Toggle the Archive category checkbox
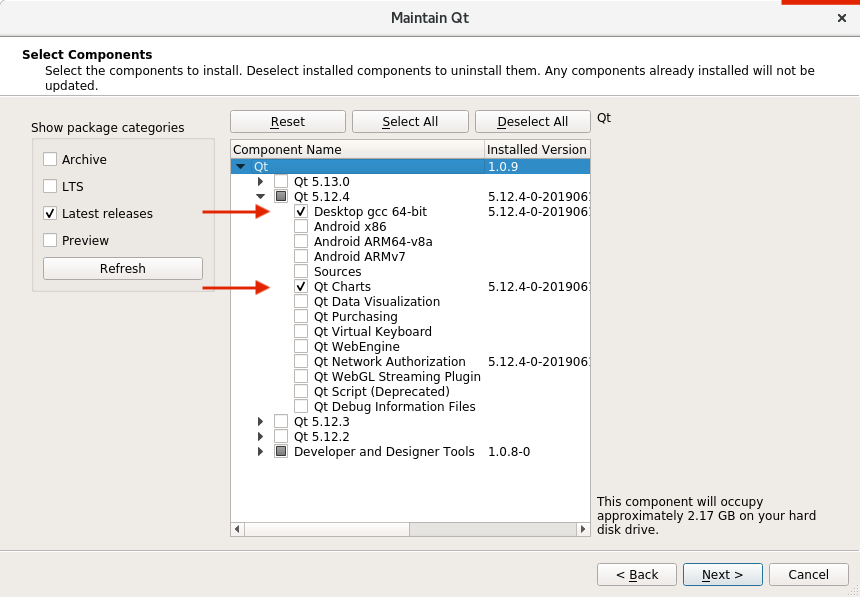Viewport: 860px width, 597px height. coord(50,159)
